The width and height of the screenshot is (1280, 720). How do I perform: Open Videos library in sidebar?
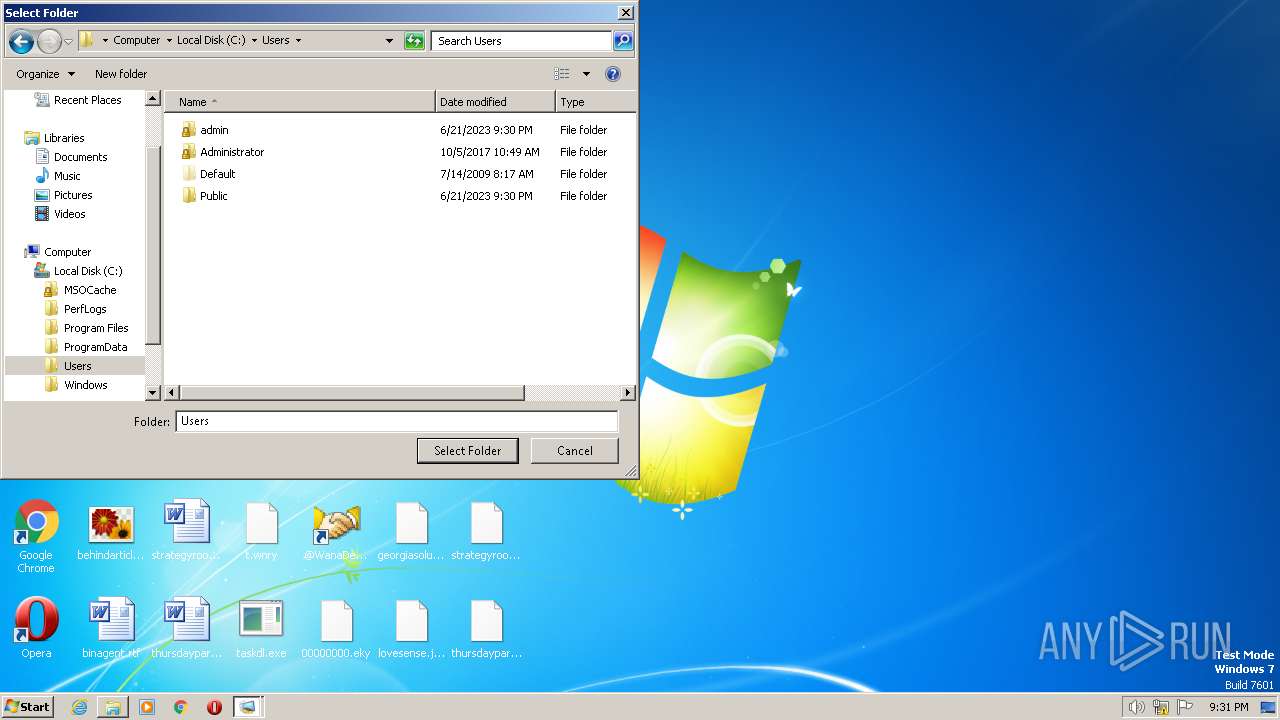click(61, 214)
